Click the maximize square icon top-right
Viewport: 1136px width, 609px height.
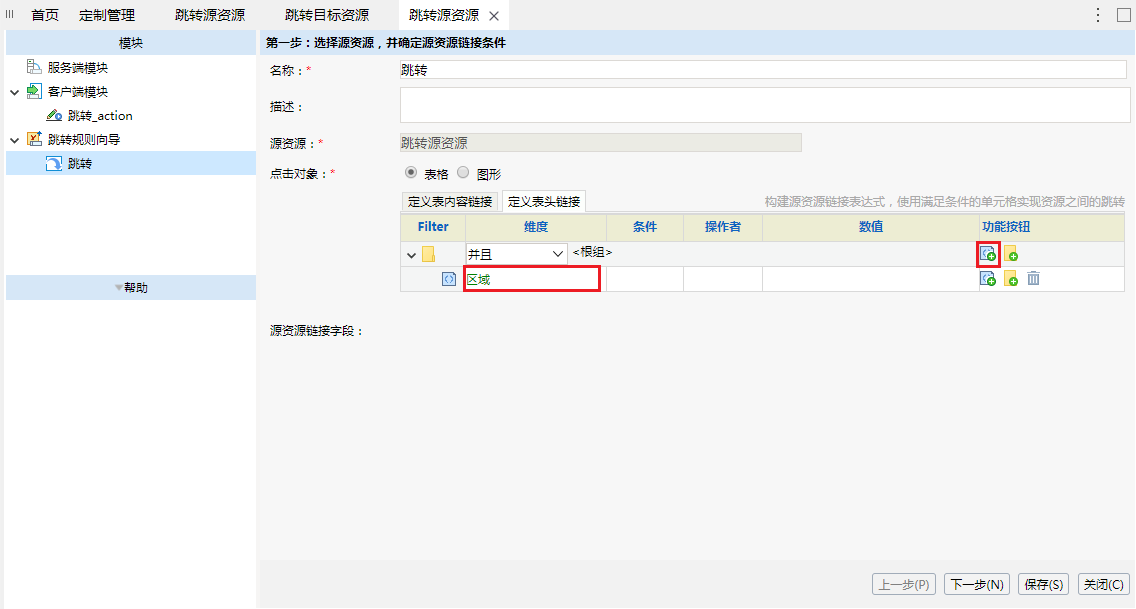click(1124, 14)
